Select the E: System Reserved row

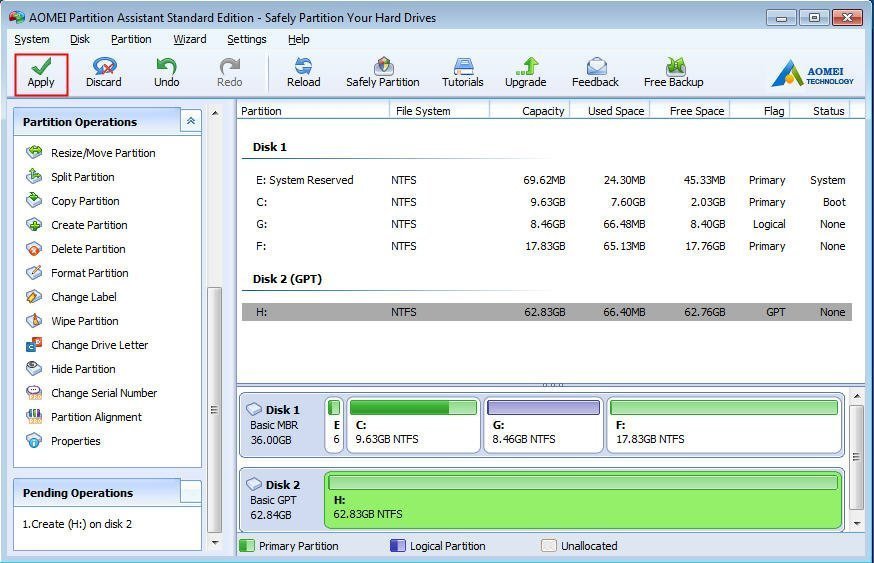[x=547, y=180]
